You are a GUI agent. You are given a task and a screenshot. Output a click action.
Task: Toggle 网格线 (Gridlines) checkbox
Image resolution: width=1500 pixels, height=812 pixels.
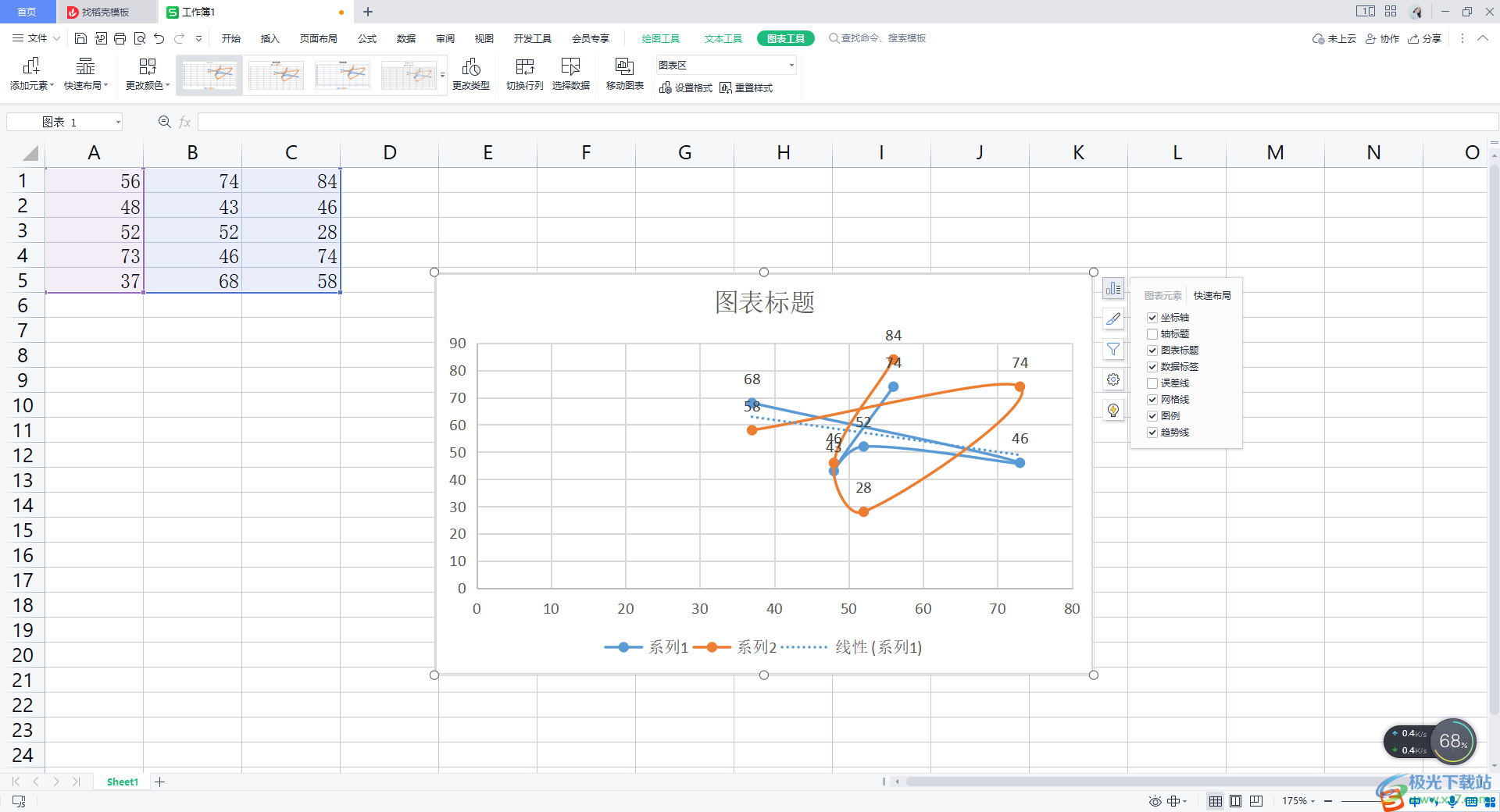pos(1152,400)
